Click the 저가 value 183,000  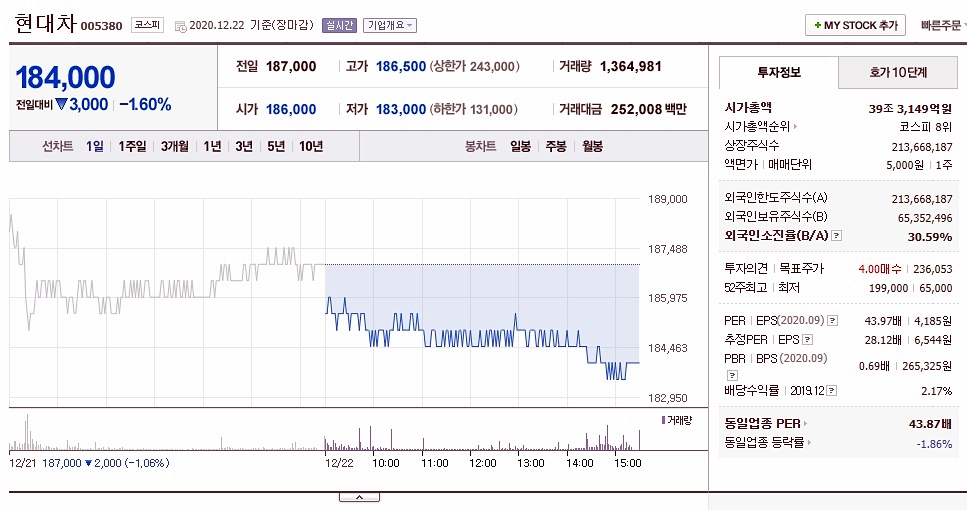[401, 110]
